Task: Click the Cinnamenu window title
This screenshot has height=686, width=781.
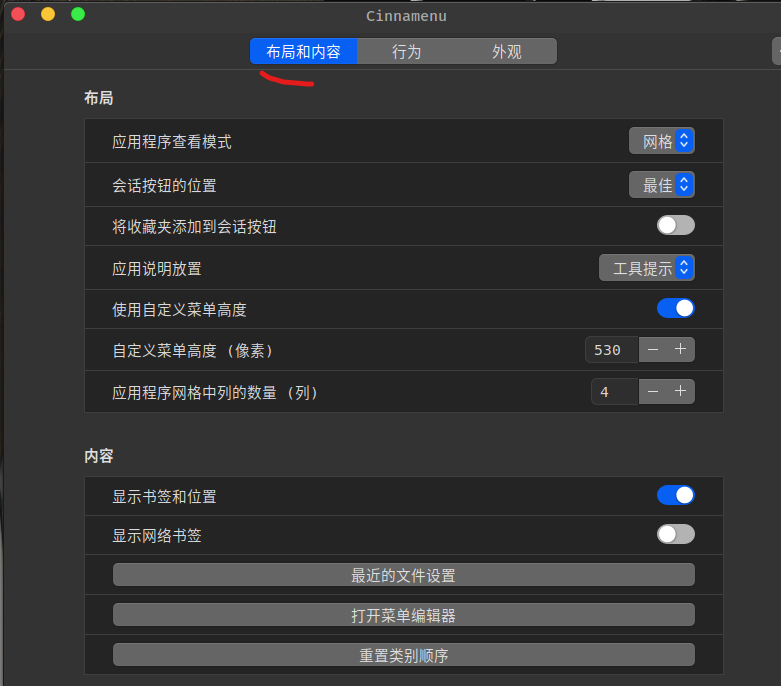Action: (406, 16)
